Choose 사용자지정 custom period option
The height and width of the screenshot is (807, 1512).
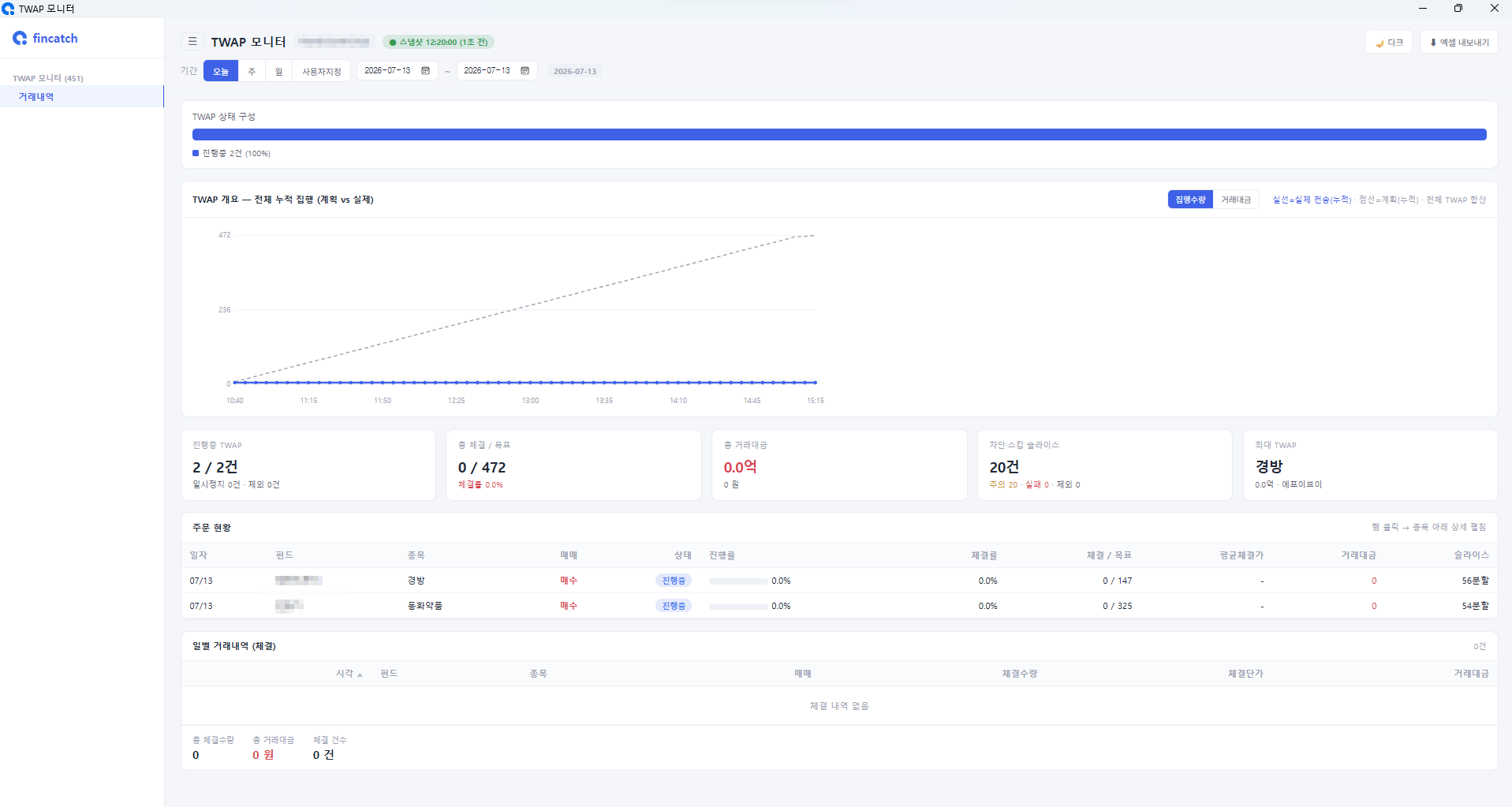(322, 71)
